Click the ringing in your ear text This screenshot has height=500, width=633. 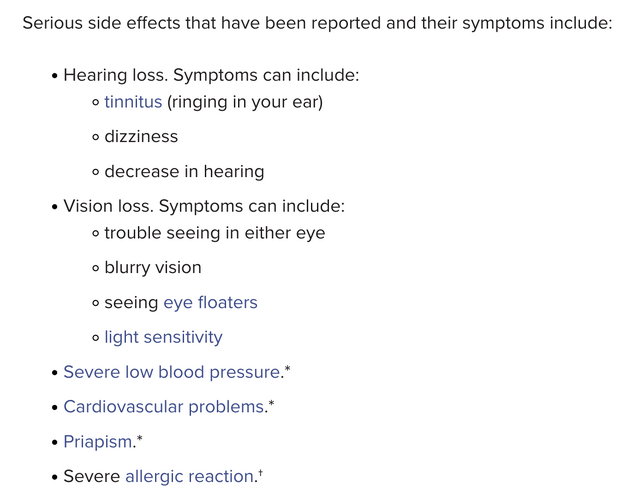coord(245,102)
